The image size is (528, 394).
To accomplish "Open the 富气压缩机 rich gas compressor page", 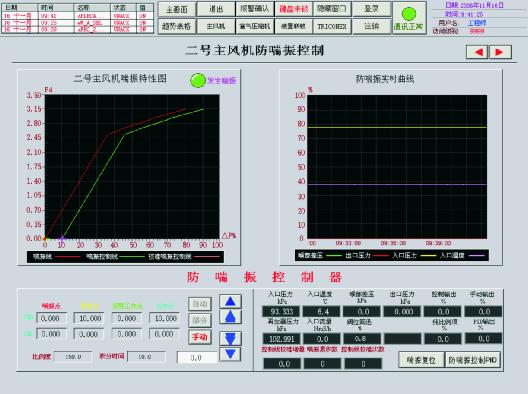I will (255, 26).
